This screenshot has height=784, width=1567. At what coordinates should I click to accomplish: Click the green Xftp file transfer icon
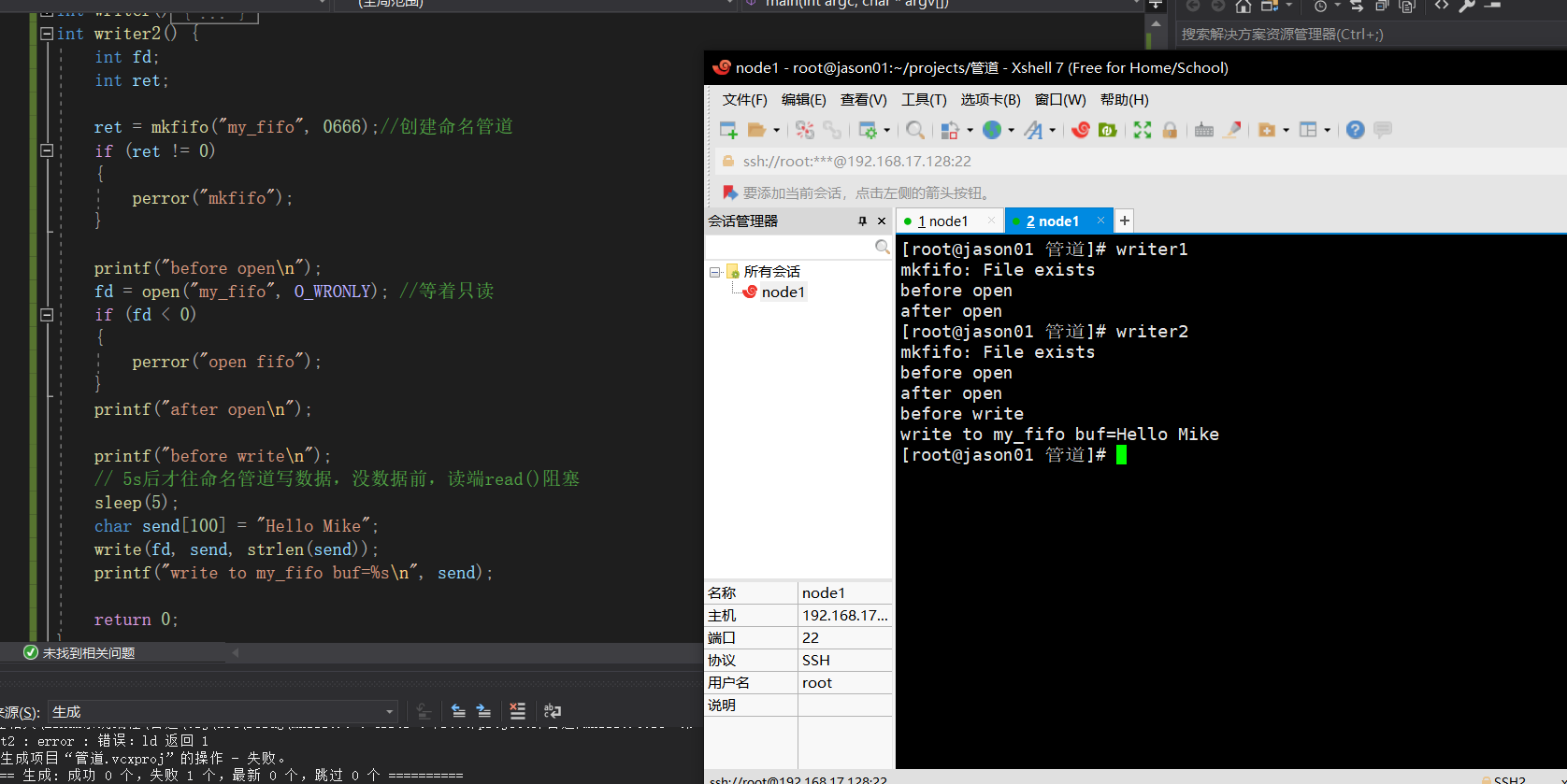(1108, 130)
